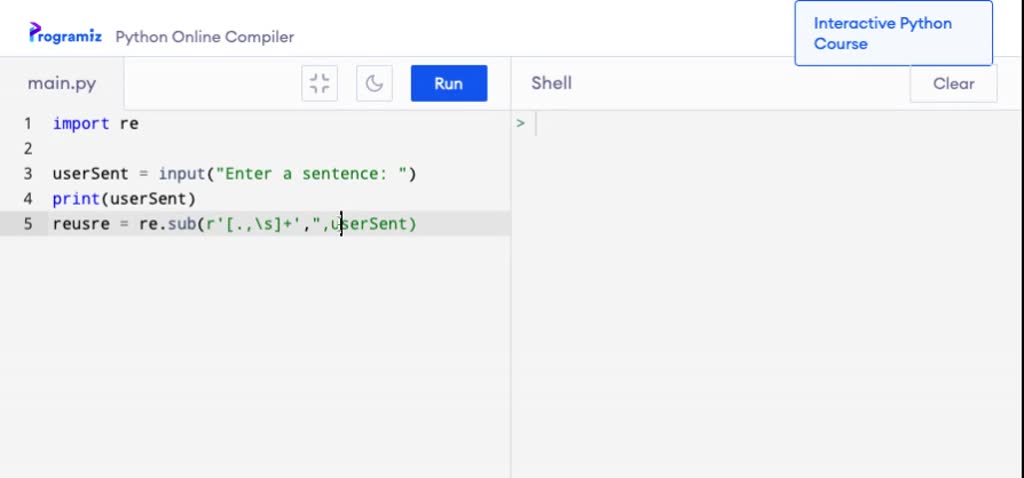The width and height of the screenshot is (1024, 478).
Task: Click the shell prompt arrow symbol
Action: pyautogui.click(x=520, y=123)
